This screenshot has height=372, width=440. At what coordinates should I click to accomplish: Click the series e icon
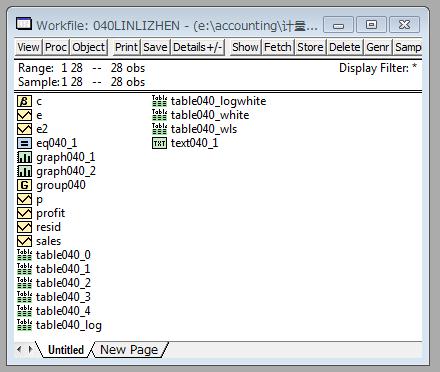click(24, 115)
